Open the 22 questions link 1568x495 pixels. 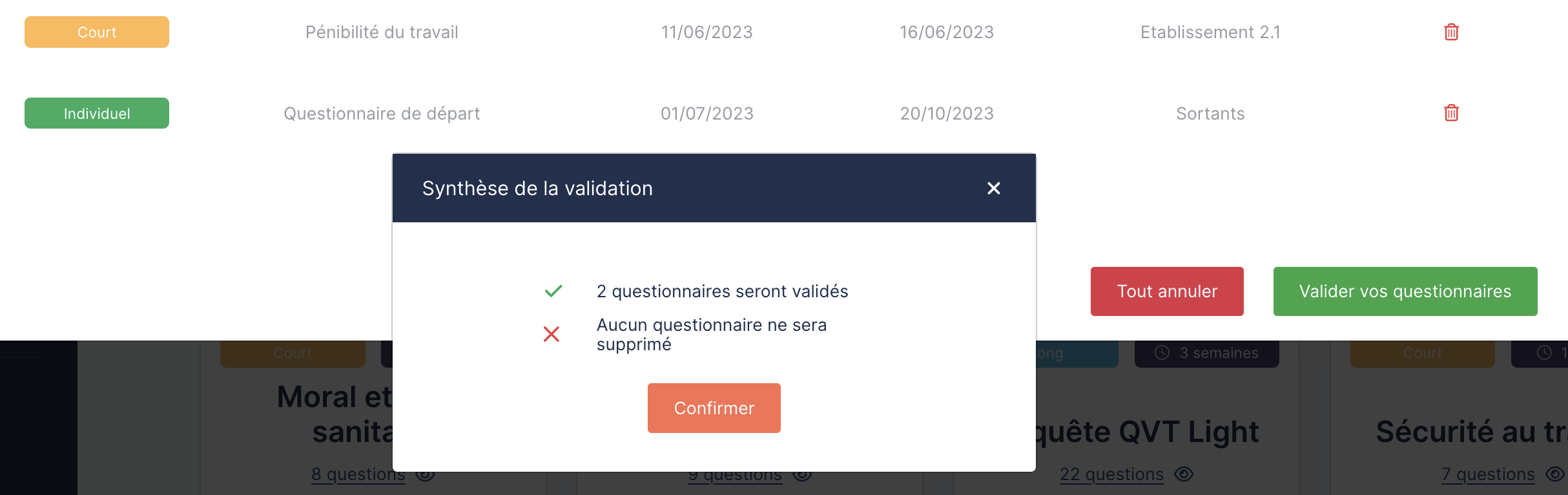tap(1111, 474)
